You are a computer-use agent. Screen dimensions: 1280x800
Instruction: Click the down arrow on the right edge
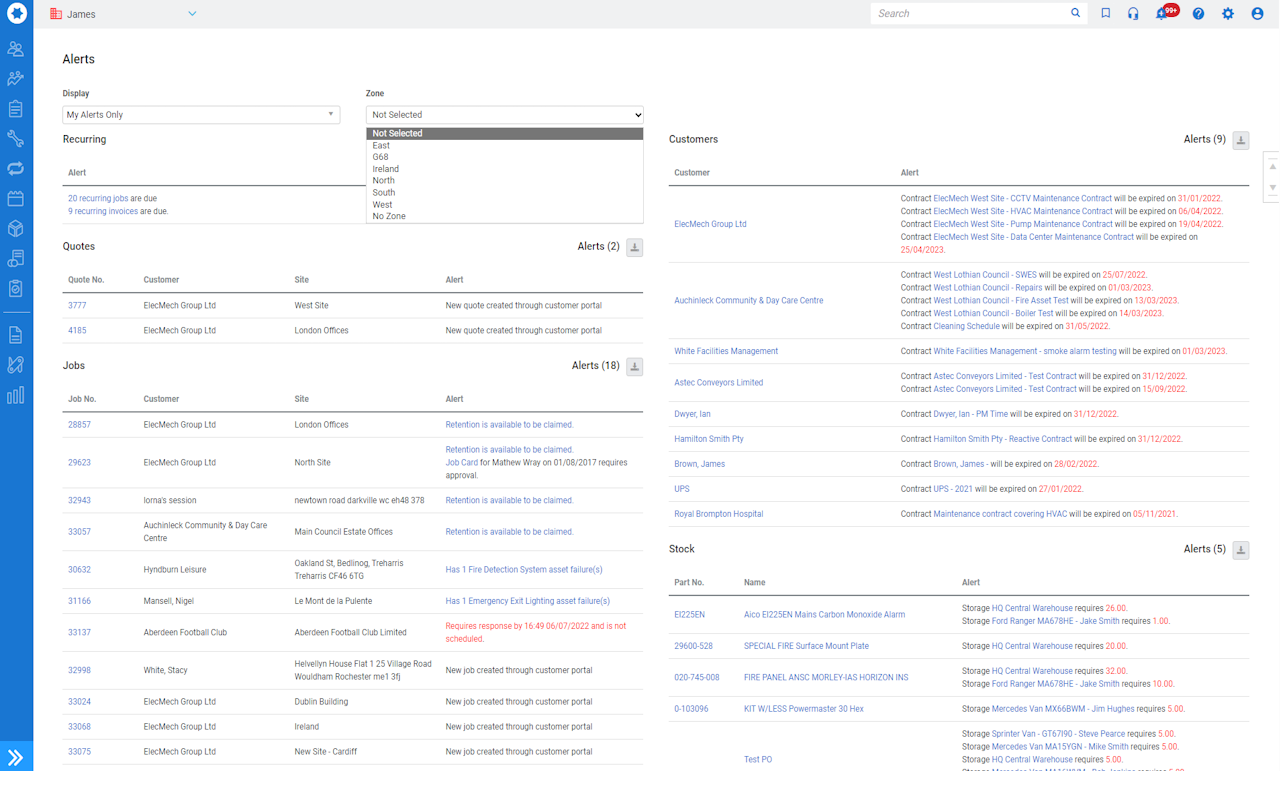pyautogui.click(x=1273, y=188)
